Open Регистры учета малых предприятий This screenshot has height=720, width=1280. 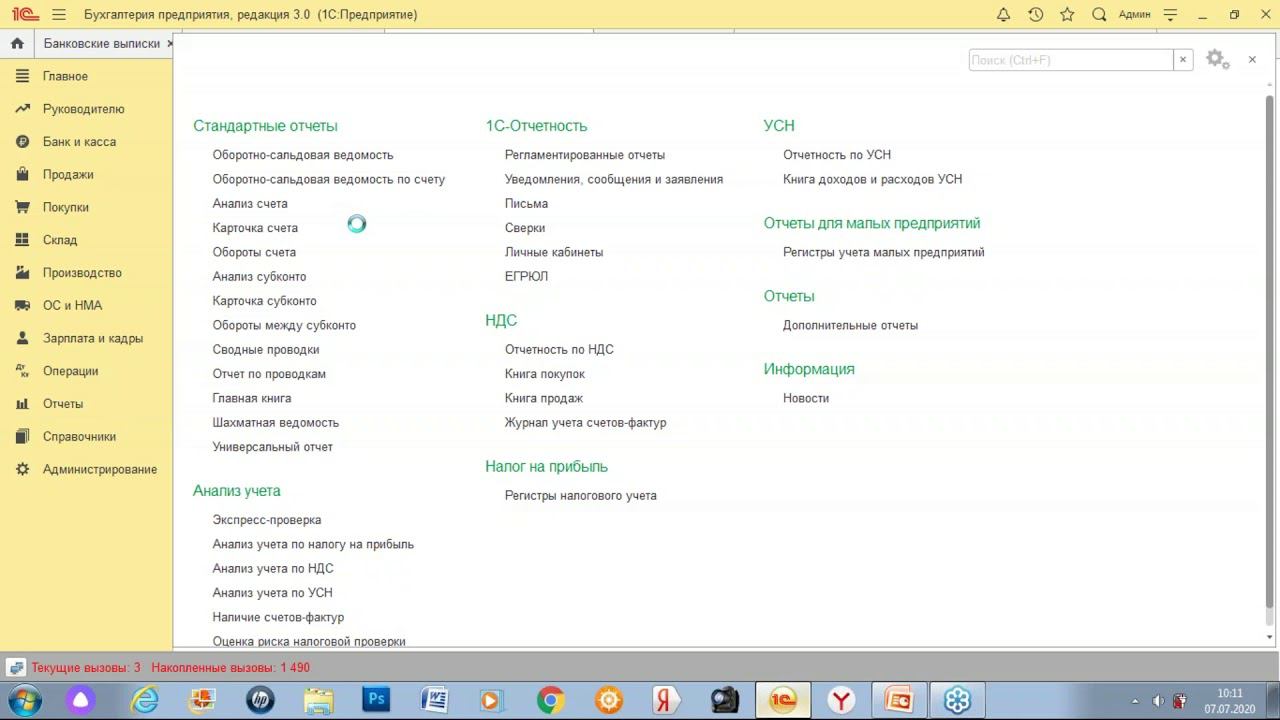tap(884, 252)
